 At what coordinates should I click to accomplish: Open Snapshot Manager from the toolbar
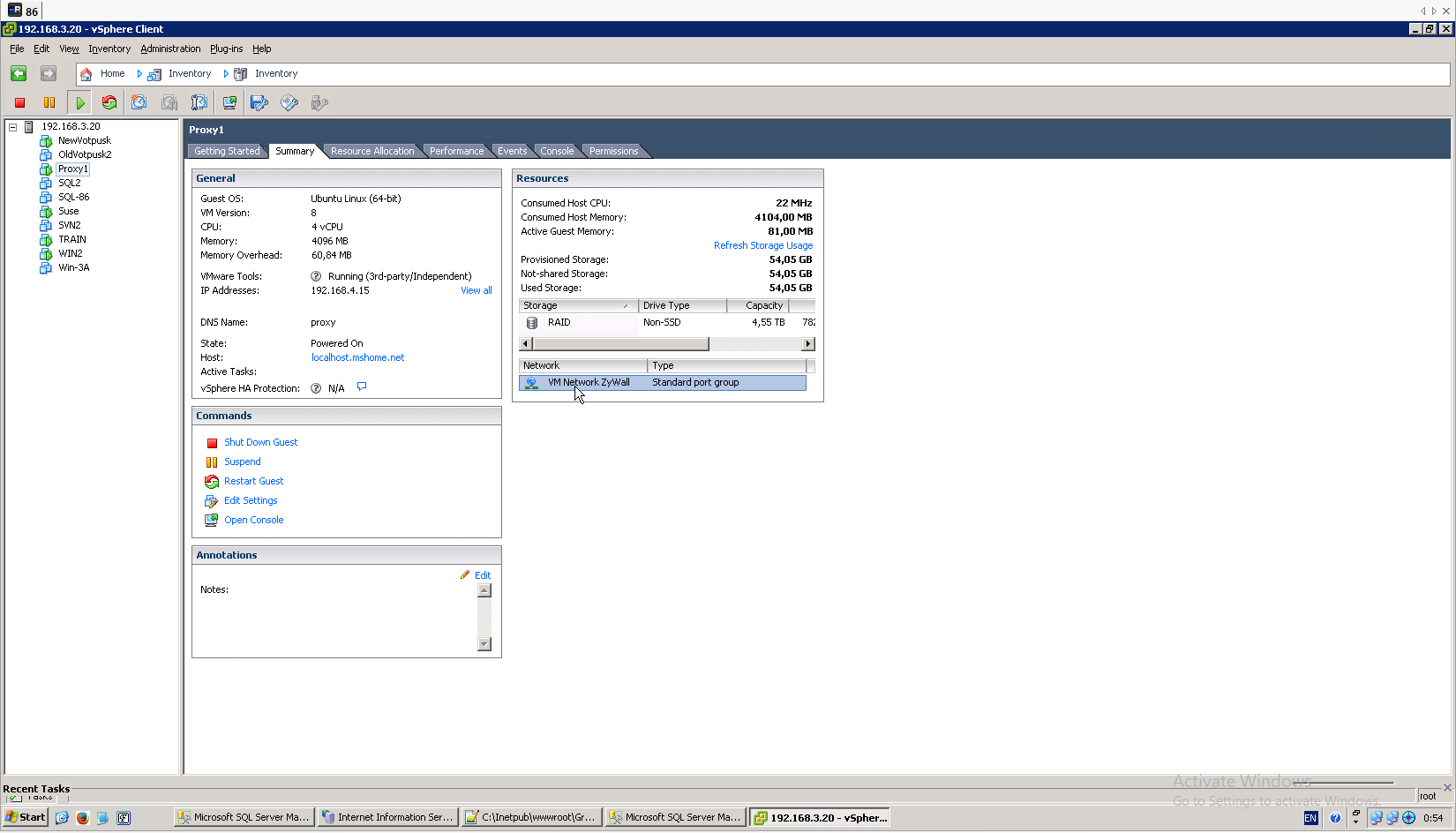tap(199, 103)
